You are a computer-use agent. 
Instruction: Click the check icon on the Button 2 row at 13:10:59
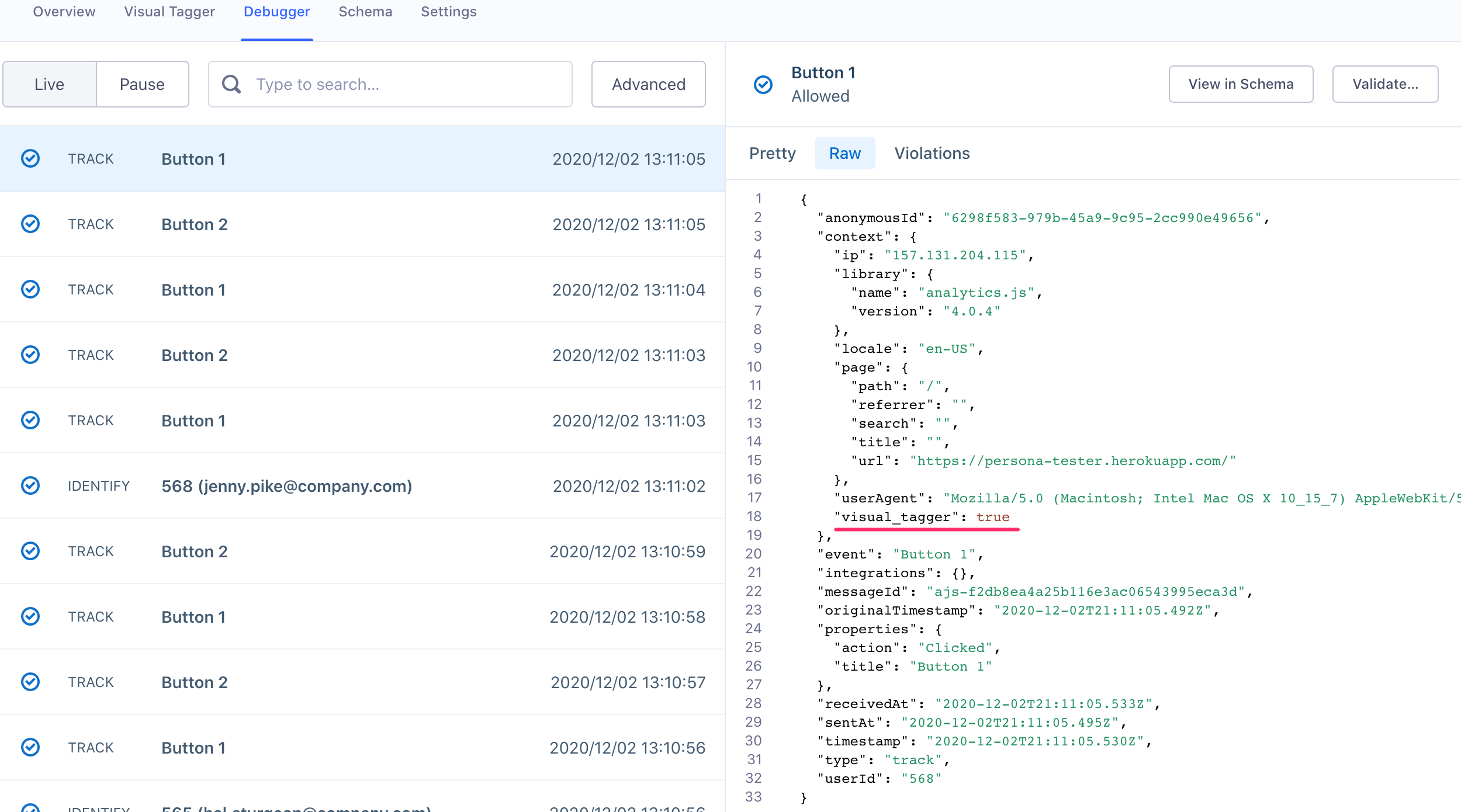pos(30,551)
